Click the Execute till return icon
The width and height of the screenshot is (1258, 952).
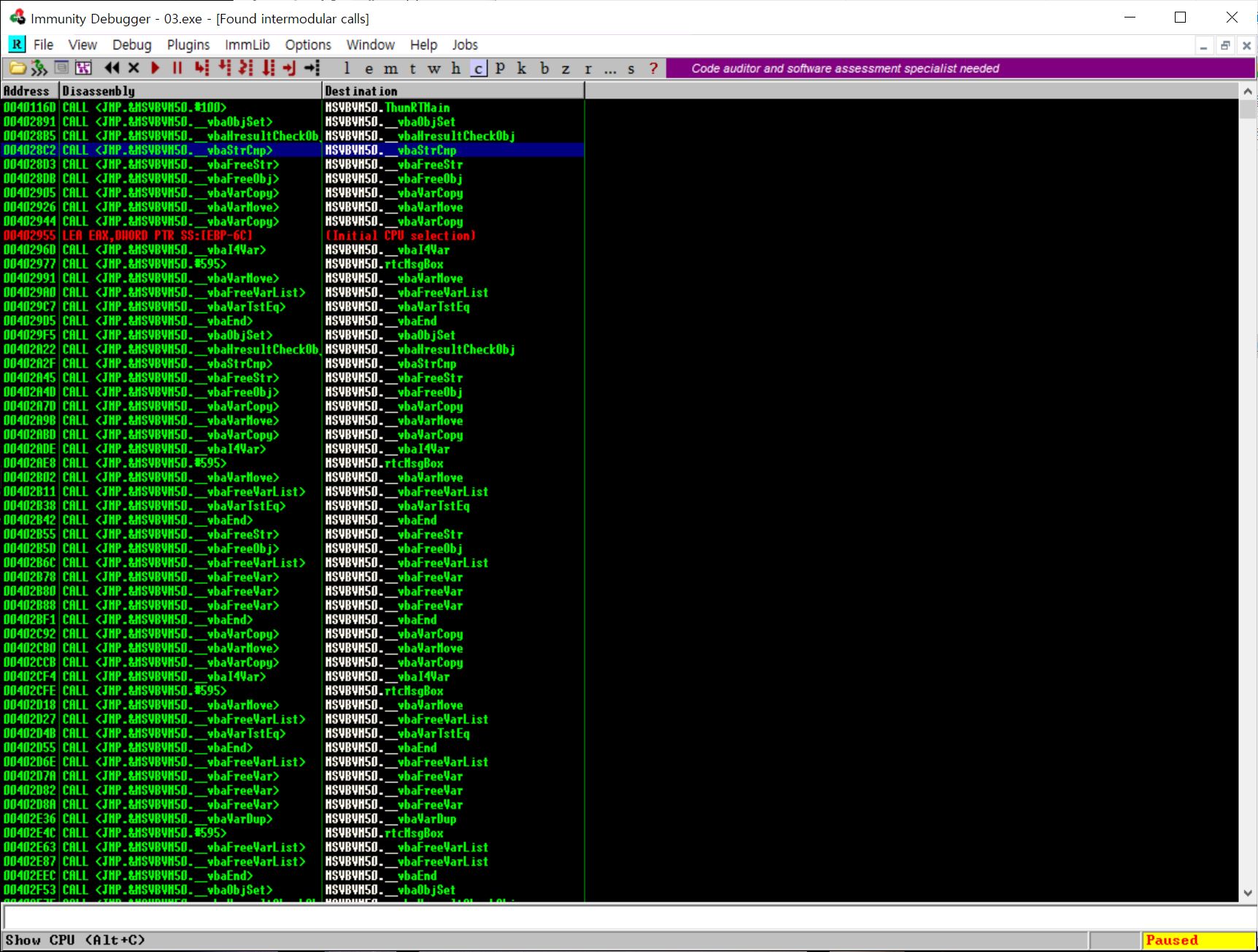290,69
